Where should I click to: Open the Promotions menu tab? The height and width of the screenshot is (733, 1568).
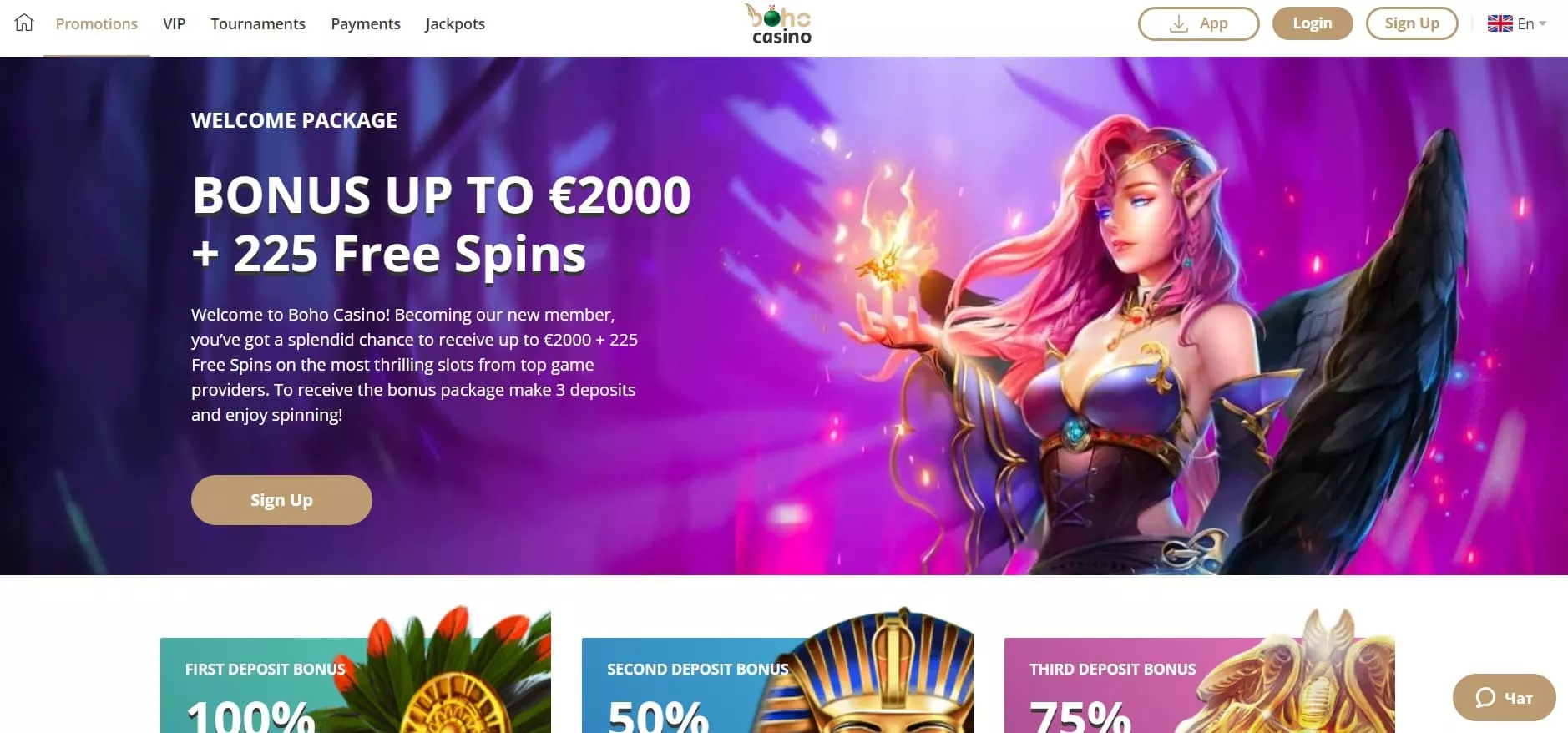tap(97, 24)
